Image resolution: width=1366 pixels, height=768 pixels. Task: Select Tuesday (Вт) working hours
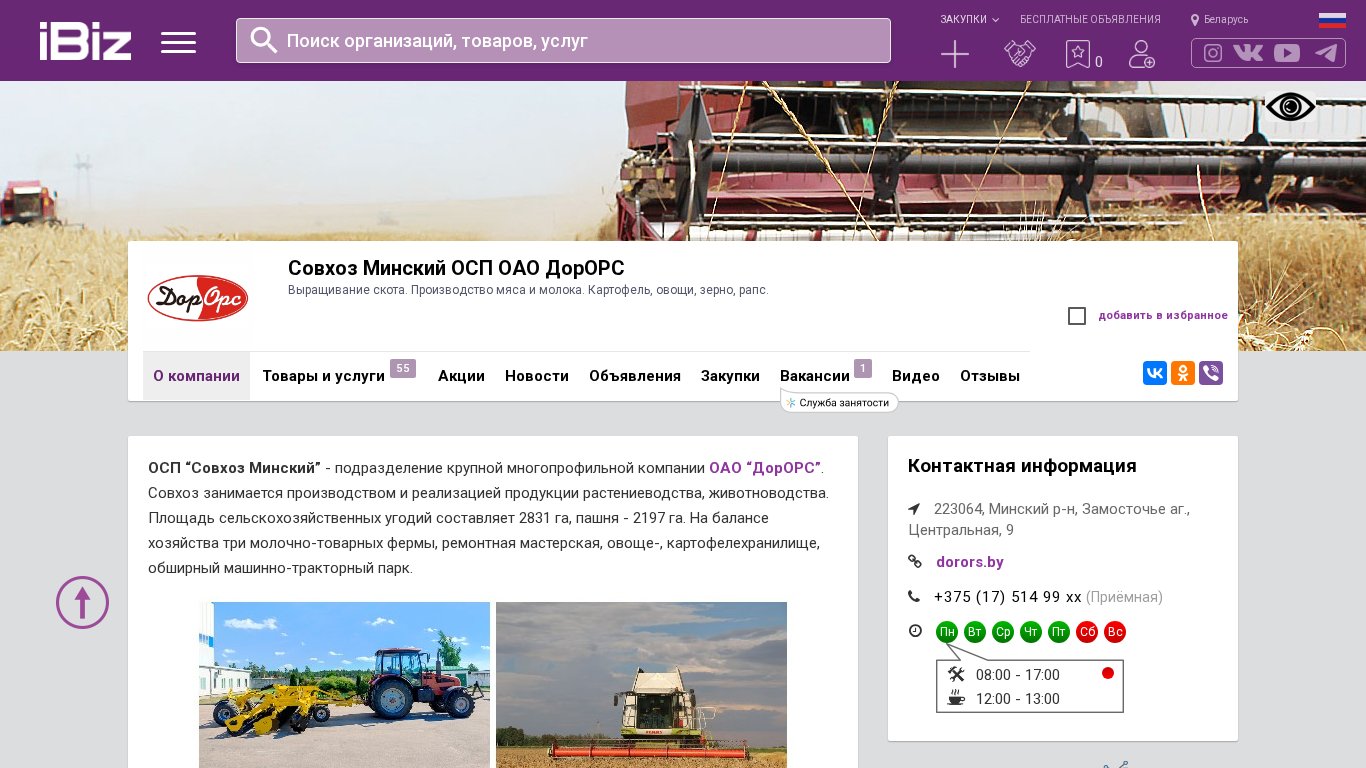975,632
